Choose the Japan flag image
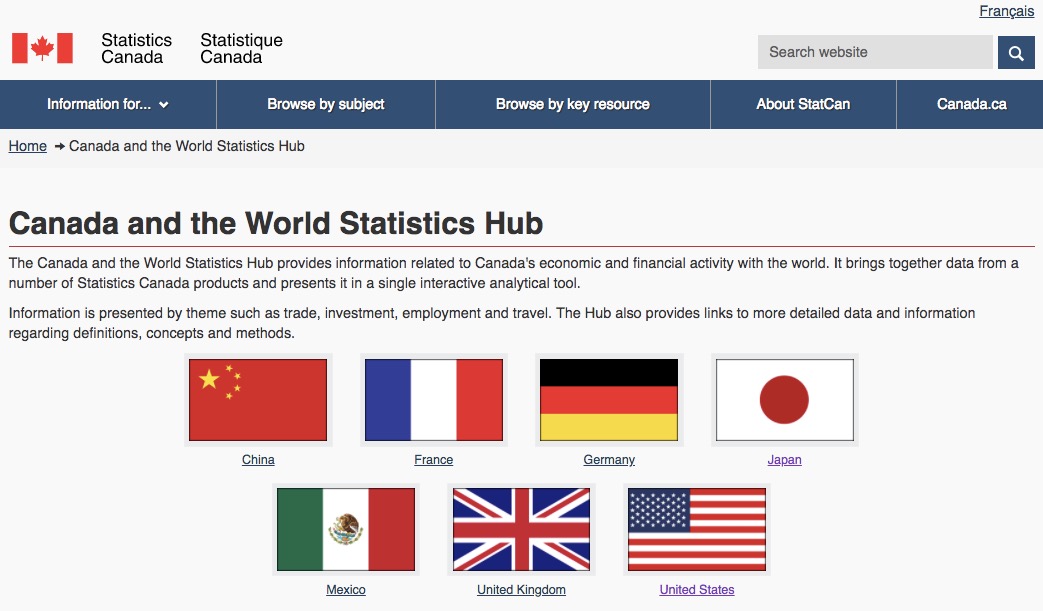 pyautogui.click(x=784, y=400)
